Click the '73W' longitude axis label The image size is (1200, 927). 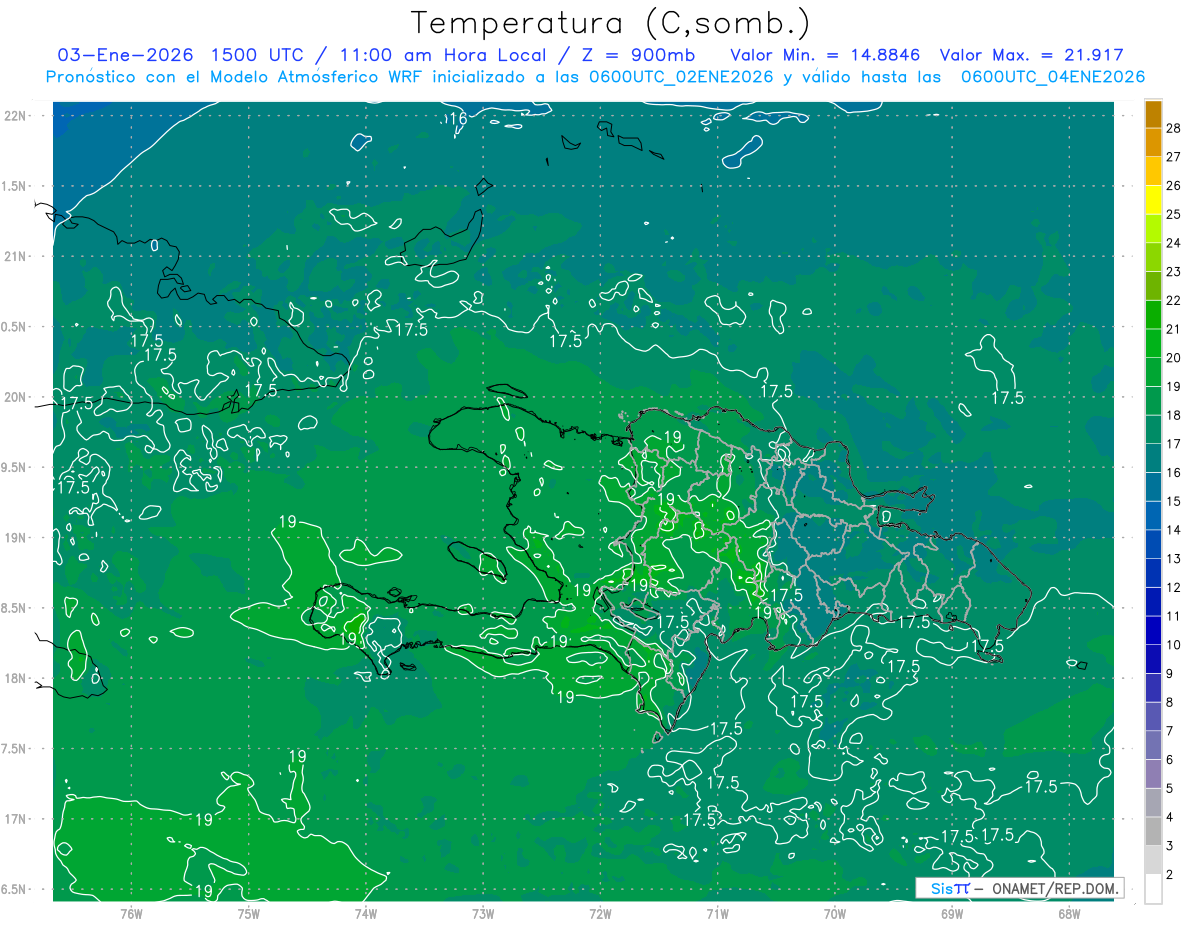tap(483, 914)
